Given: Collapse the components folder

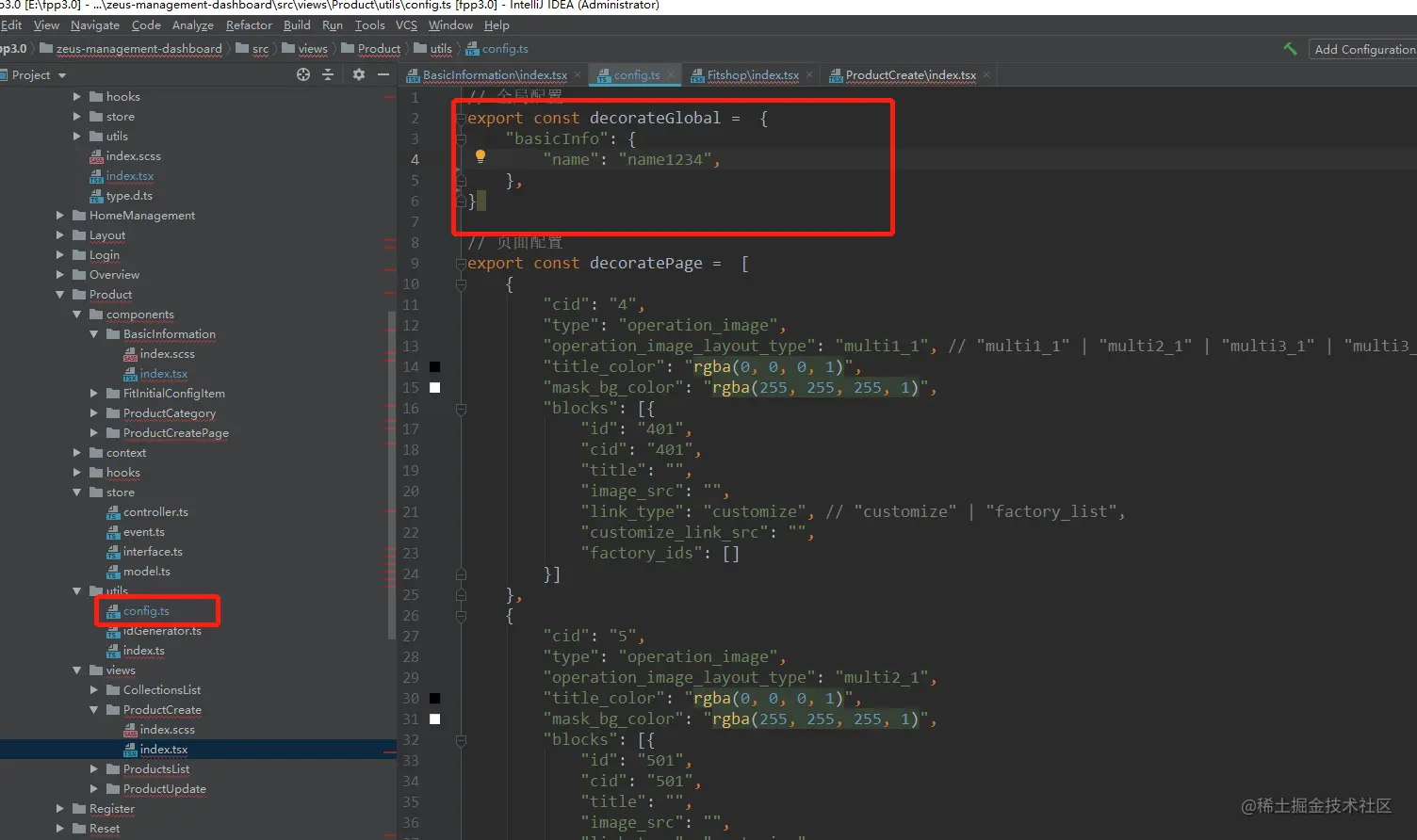Looking at the screenshot, I should click(77, 315).
